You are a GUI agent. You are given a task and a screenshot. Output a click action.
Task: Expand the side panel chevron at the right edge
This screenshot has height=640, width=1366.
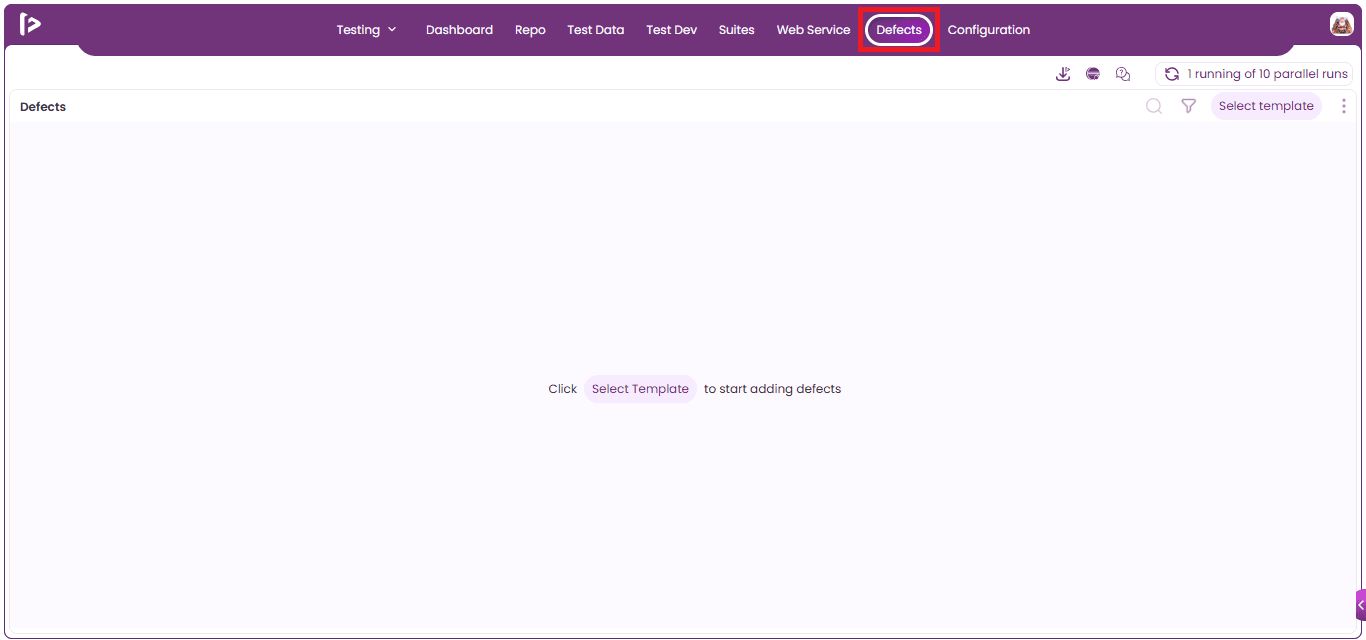1361,605
